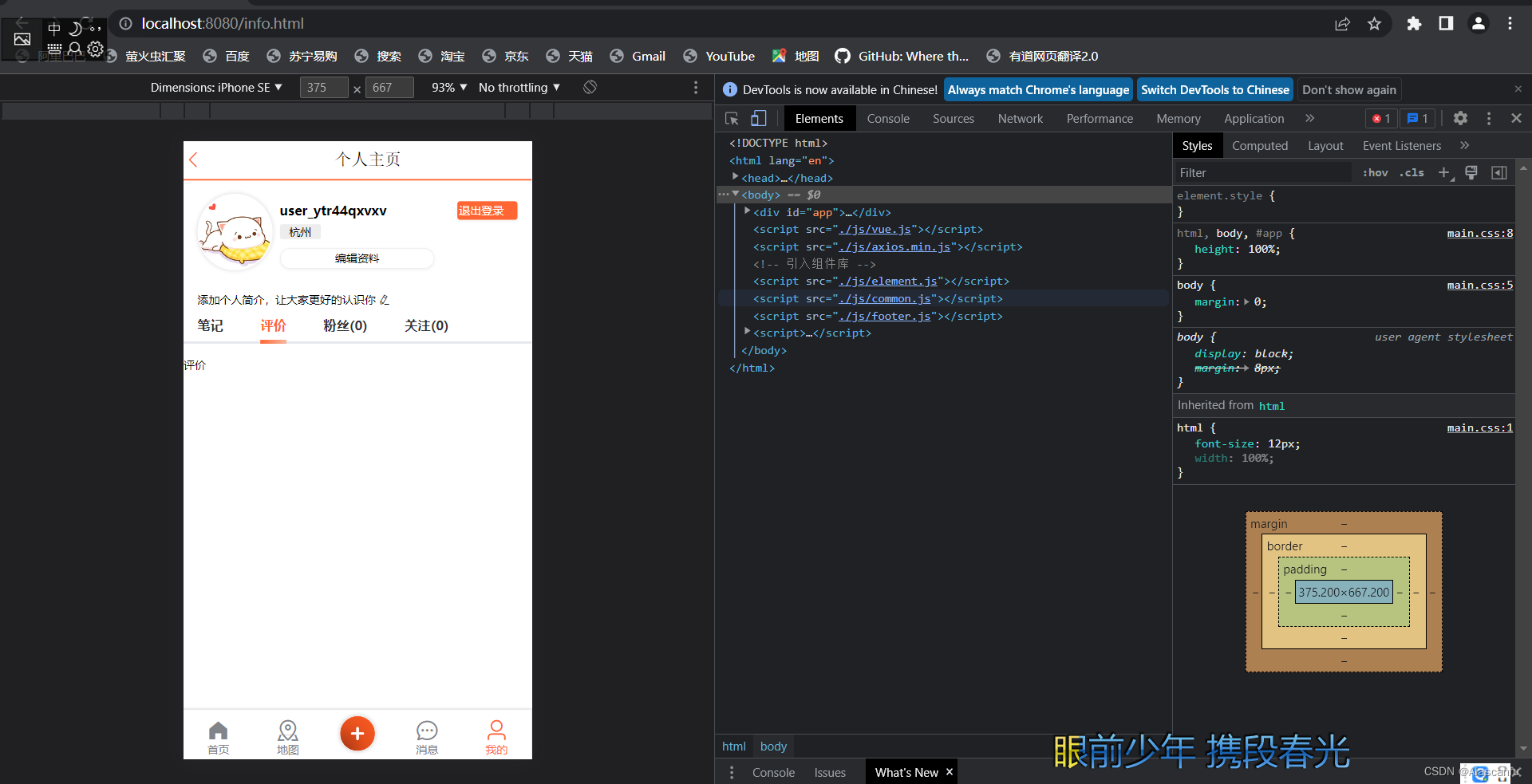Image resolution: width=1532 pixels, height=784 pixels.
Task: Open the Application panel tab
Action: (x=1254, y=118)
